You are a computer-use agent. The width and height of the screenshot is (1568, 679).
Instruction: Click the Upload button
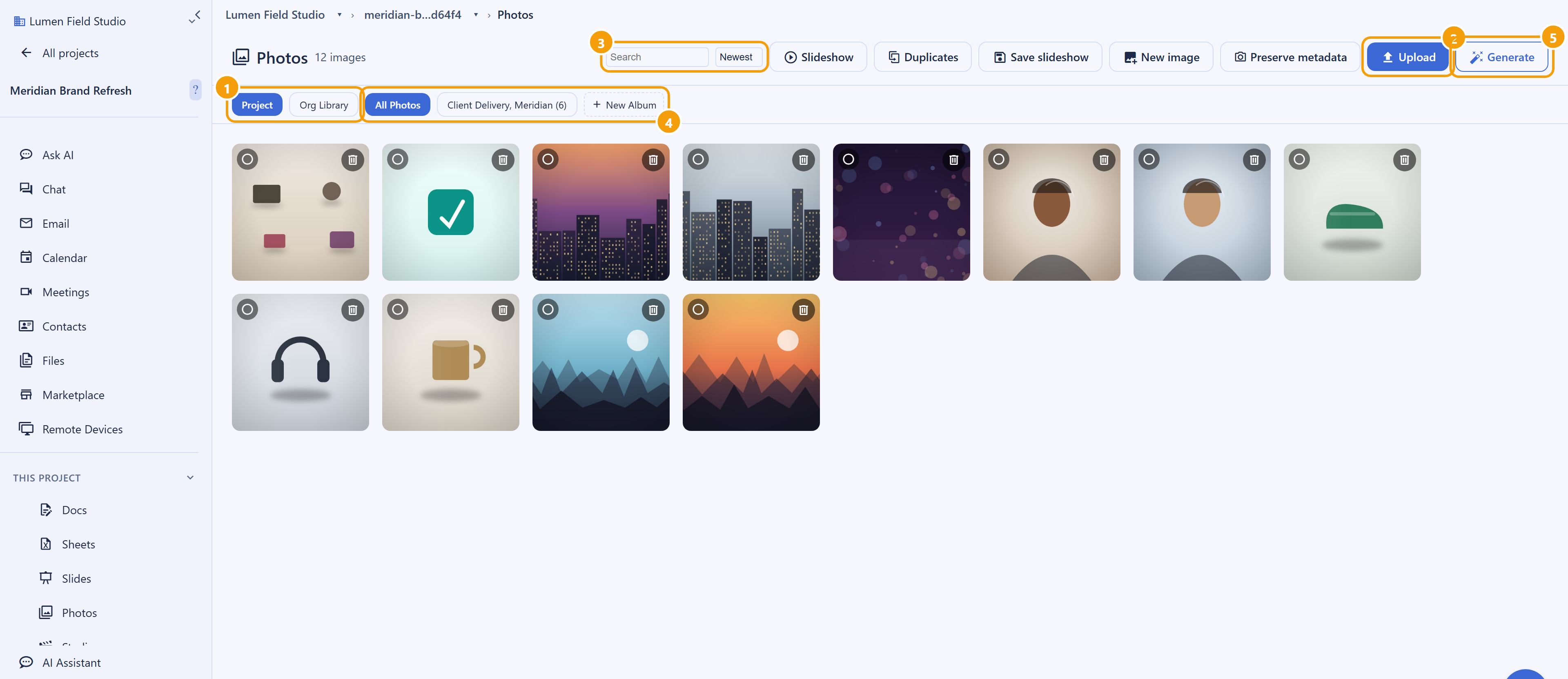(1408, 57)
